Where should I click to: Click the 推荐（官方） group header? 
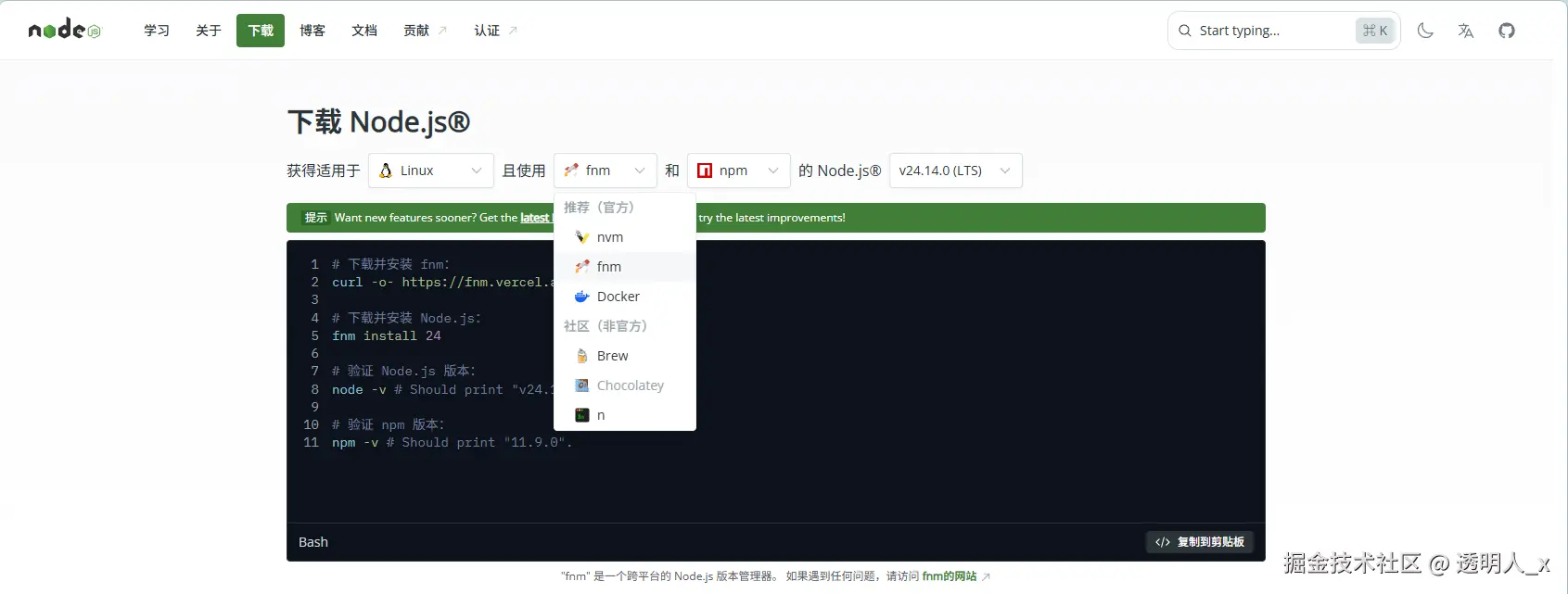click(x=599, y=208)
